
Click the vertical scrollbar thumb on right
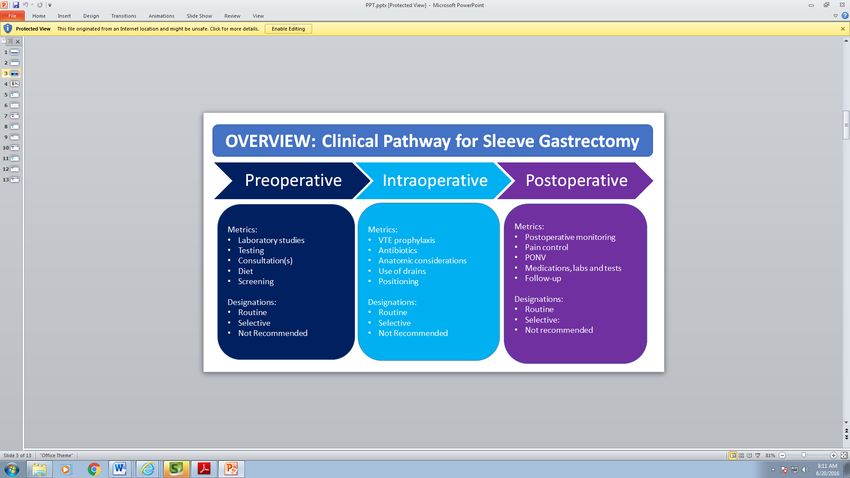(x=846, y=125)
